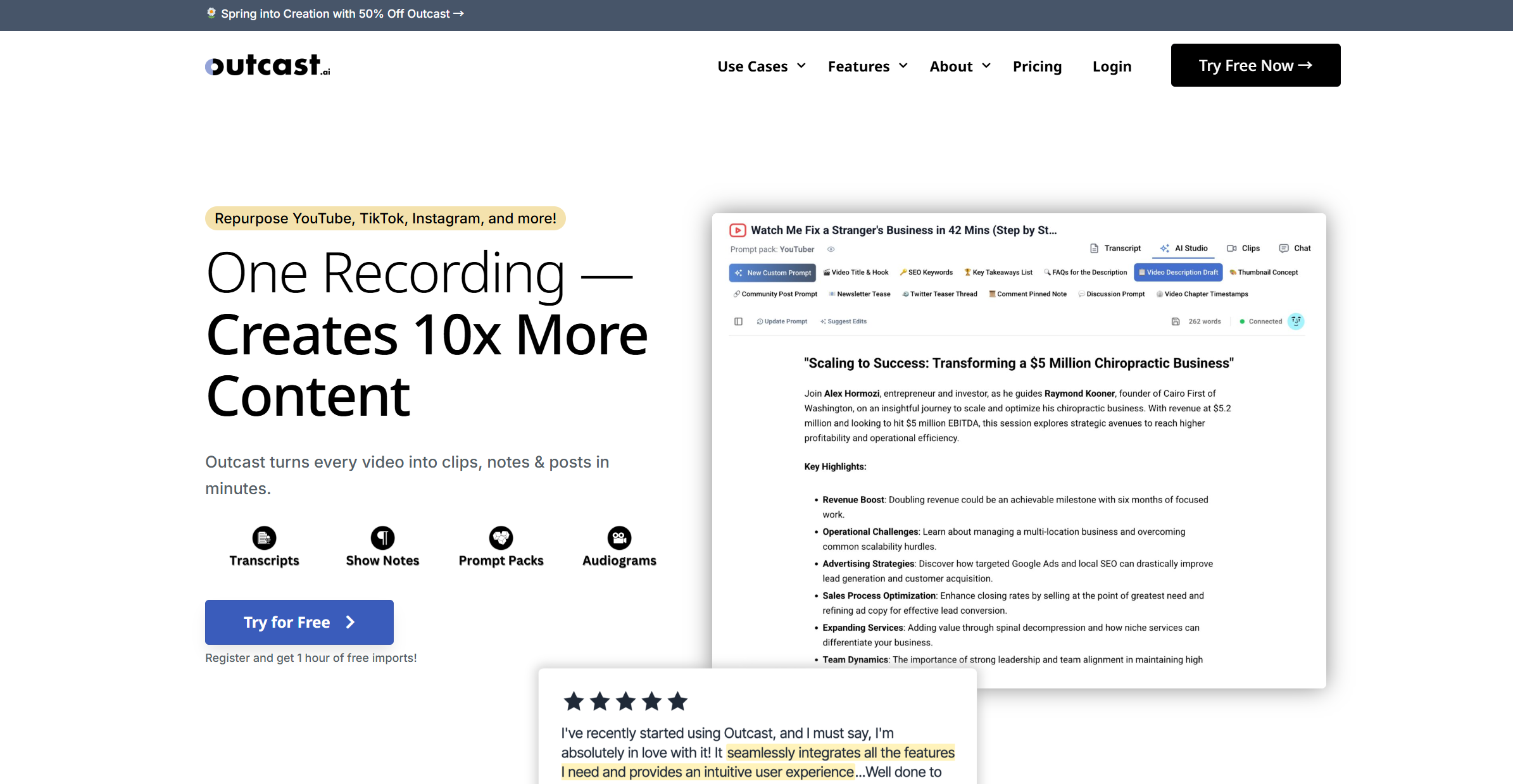The image size is (1513, 784).
Task: Click the save disk icon beside 262 words
Action: click(1176, 321)
